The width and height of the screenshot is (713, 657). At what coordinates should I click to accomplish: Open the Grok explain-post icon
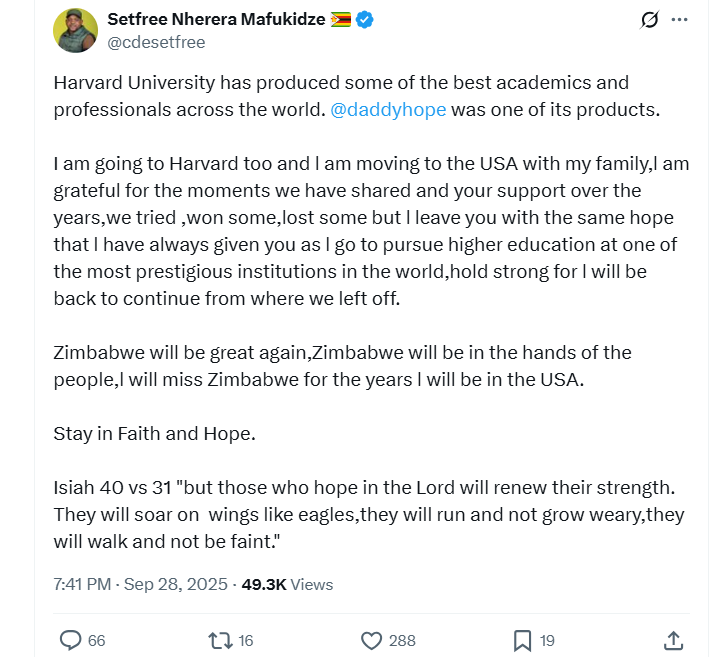tap(650, 21)
